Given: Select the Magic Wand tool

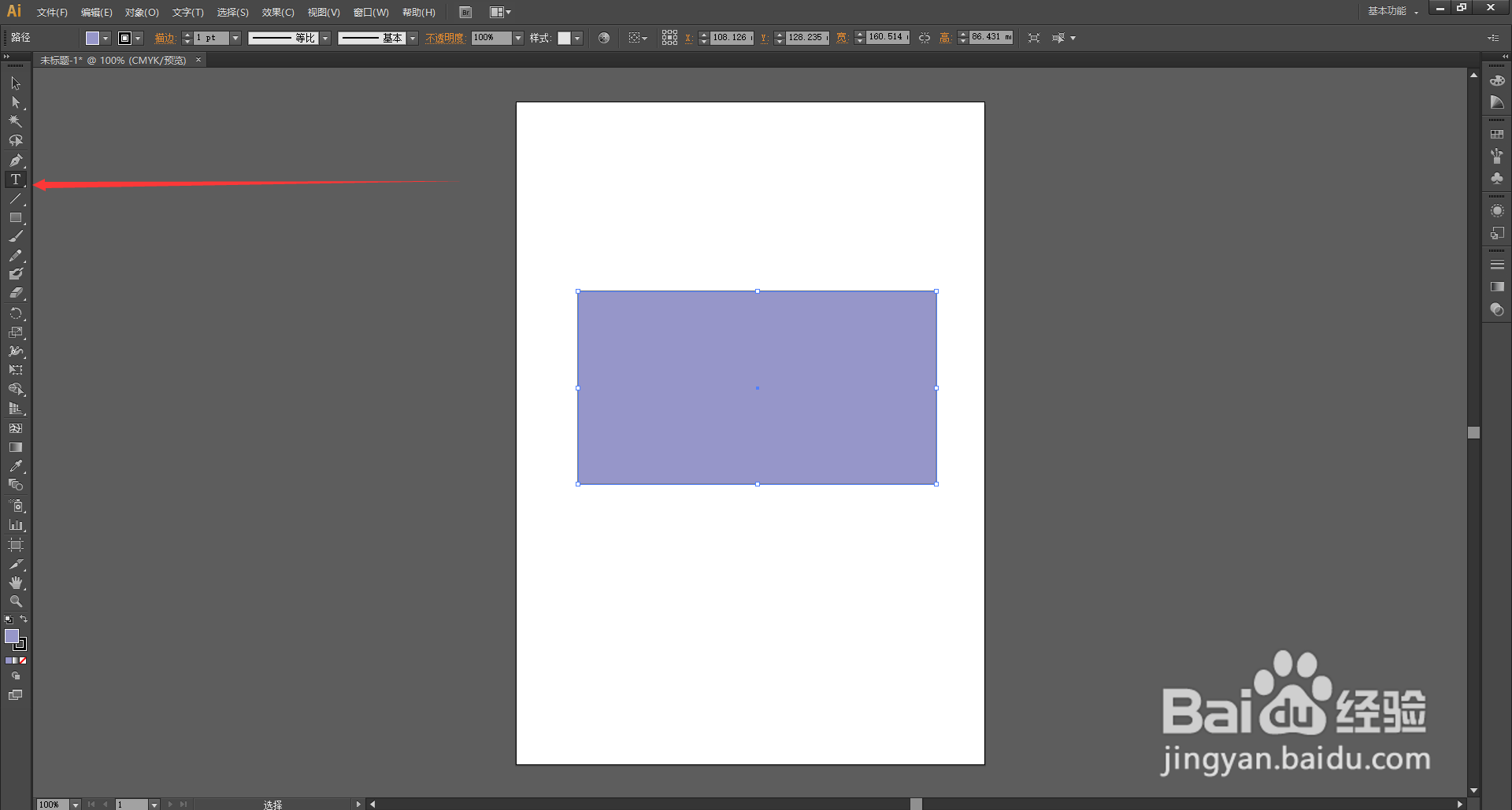Looking at the screenshot, I should click(16, 121).
